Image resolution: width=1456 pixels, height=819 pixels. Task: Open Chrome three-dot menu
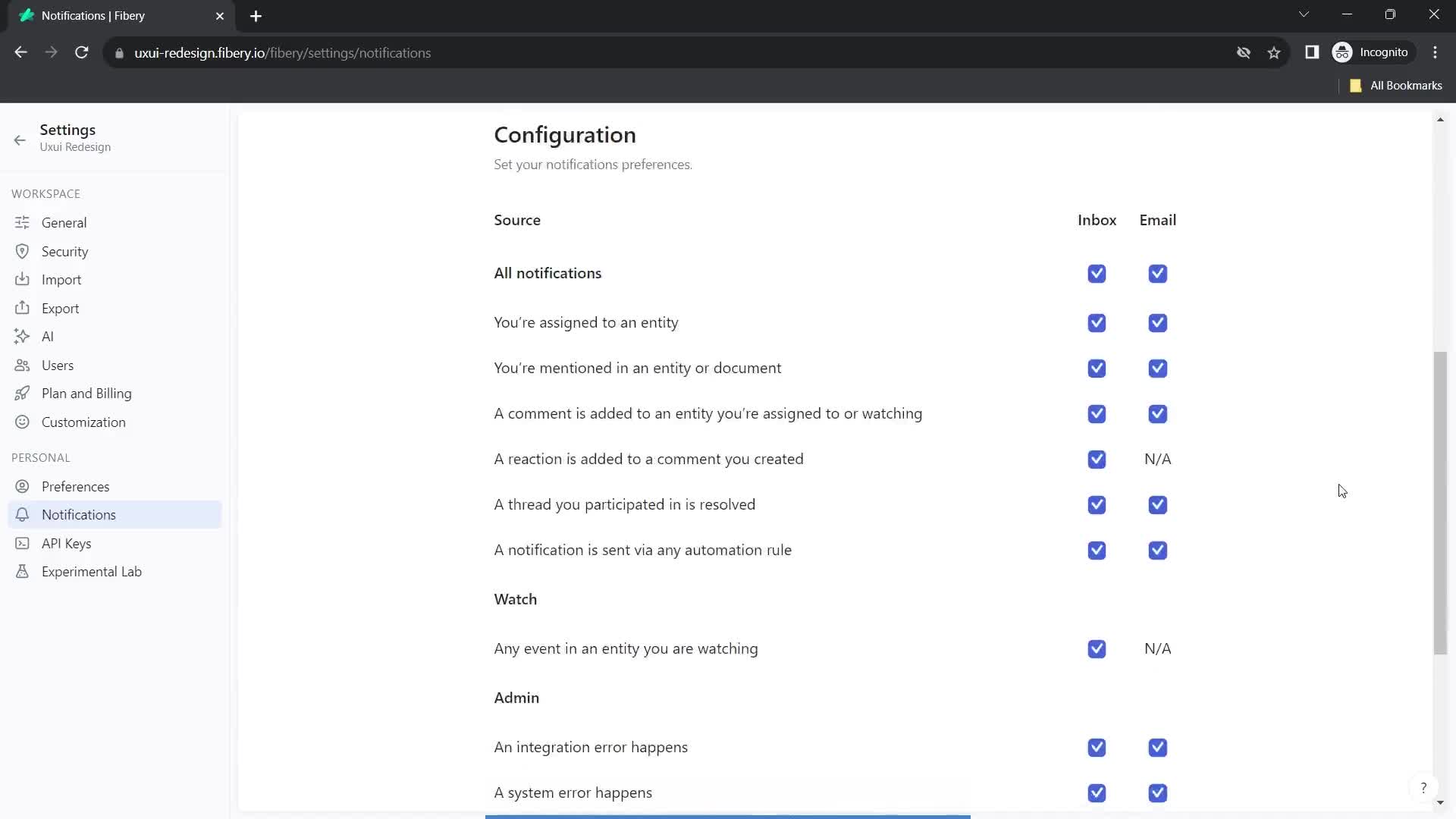[1435, 52]
